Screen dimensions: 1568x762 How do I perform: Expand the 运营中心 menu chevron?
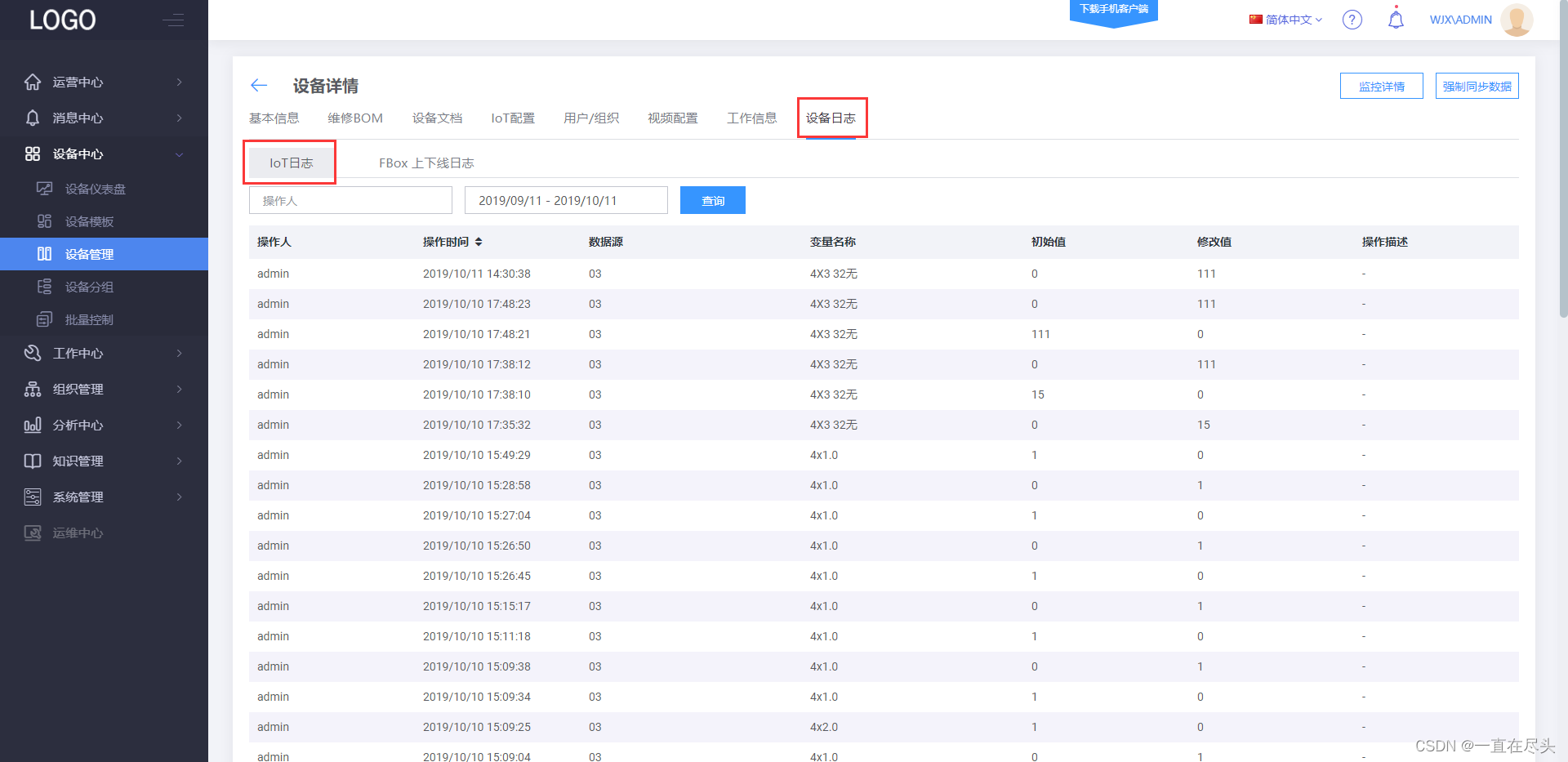179,82
